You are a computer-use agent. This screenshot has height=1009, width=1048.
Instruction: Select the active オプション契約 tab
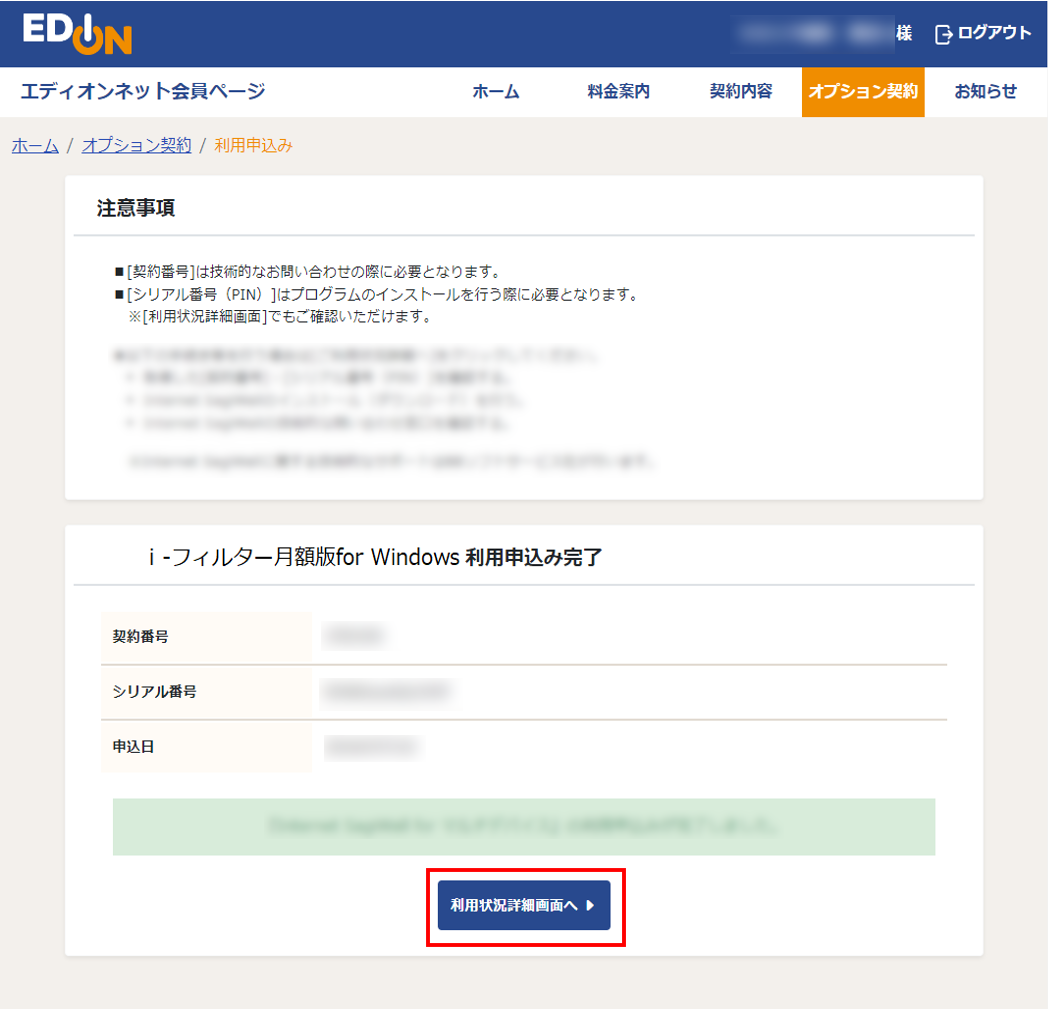tap(862, 91)
